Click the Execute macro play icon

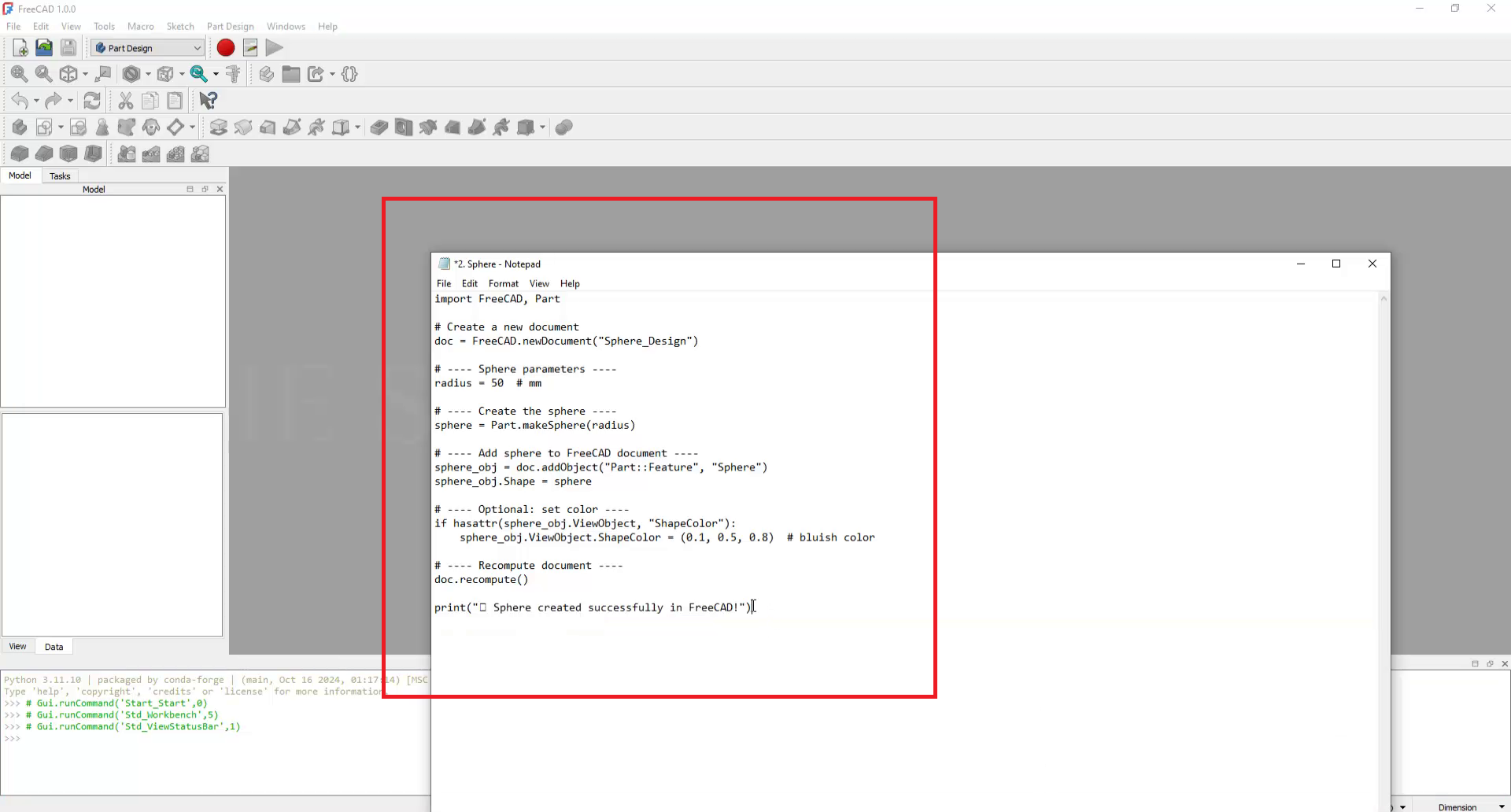[x=274, y=48]
